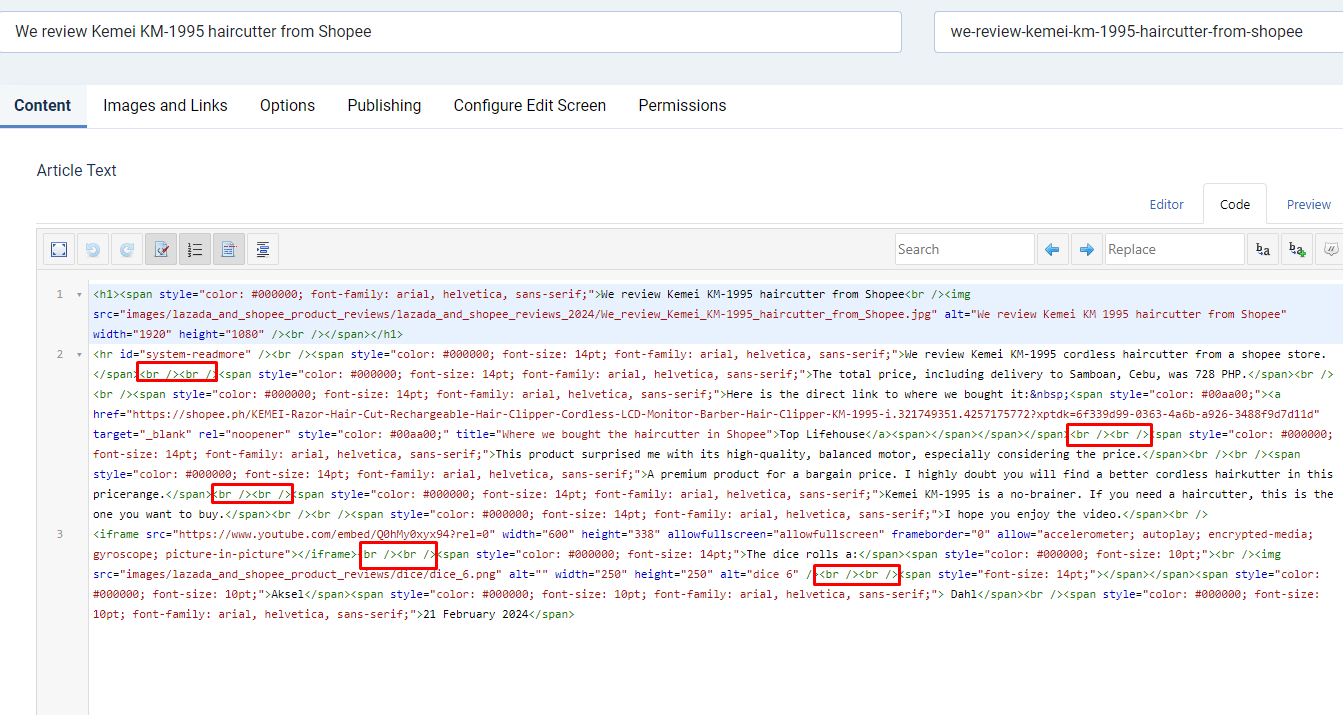Find previous match with left arrow

click(x=1052, y=249)
